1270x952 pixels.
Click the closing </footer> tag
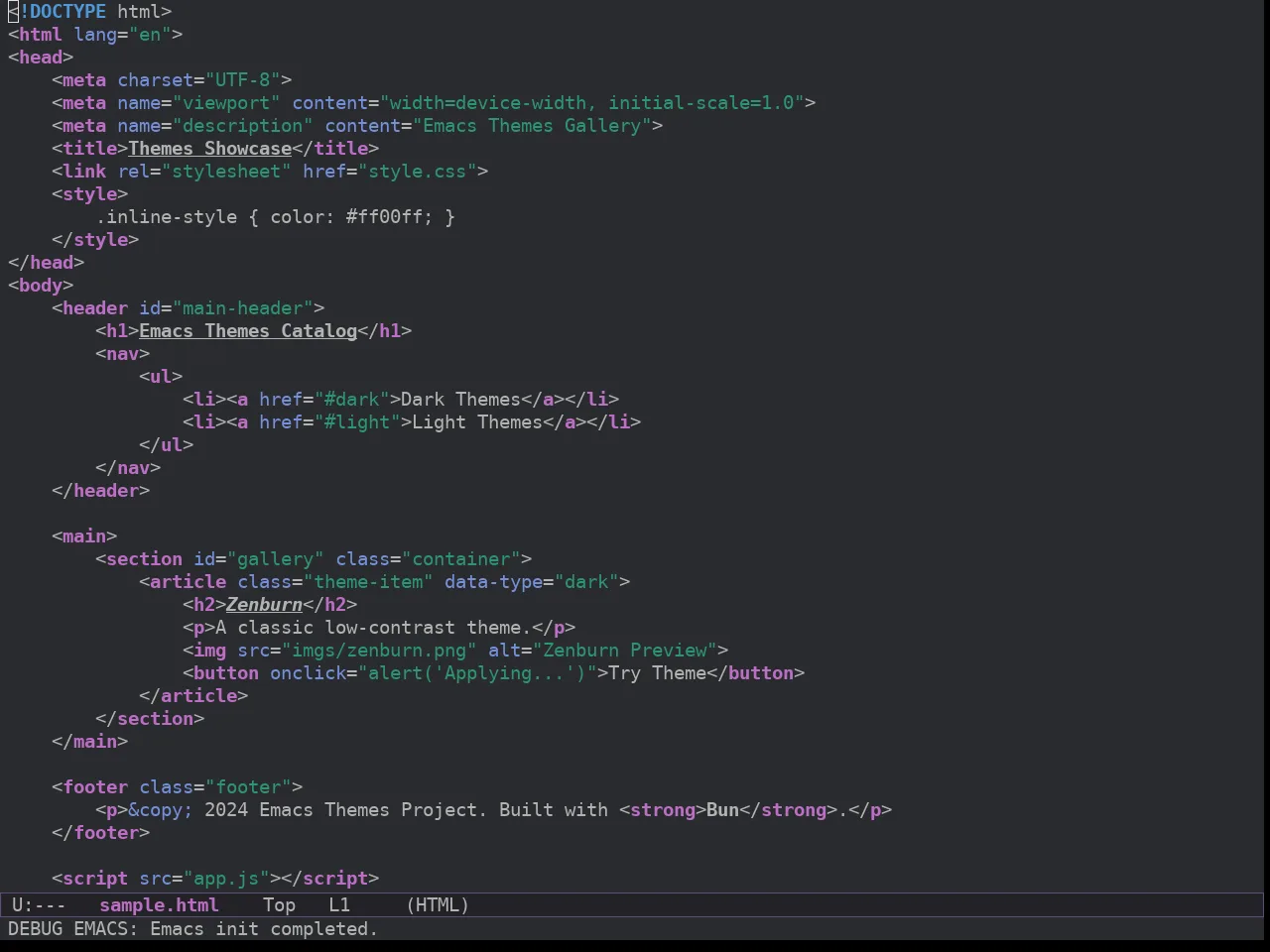click(x=101, y=833)
